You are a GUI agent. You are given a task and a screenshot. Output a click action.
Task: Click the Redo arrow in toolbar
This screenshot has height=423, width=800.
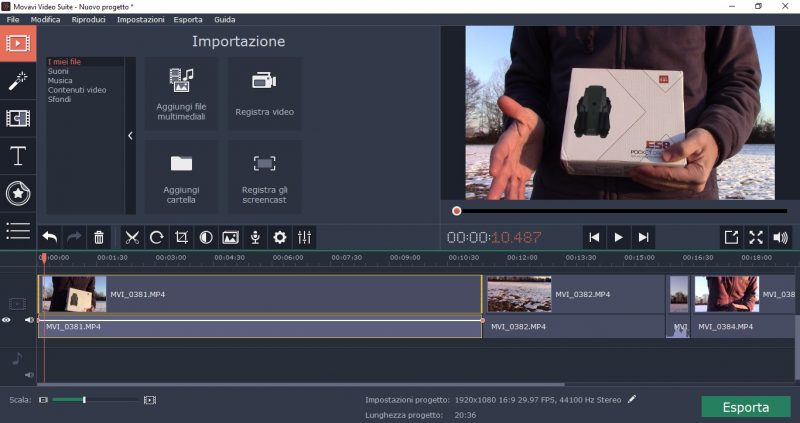[x=74, y=237]
